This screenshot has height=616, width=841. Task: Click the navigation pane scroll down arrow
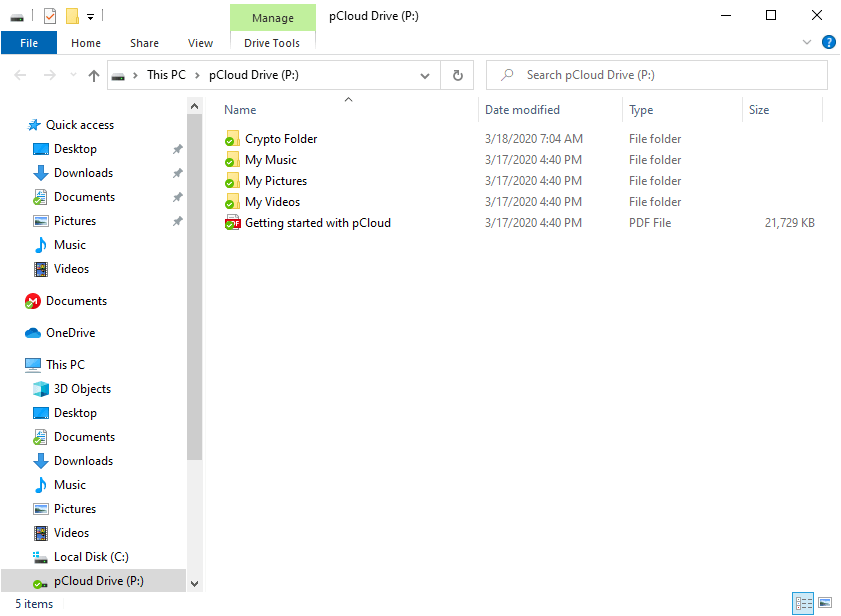pyautogui.click(x=195, y=584)
